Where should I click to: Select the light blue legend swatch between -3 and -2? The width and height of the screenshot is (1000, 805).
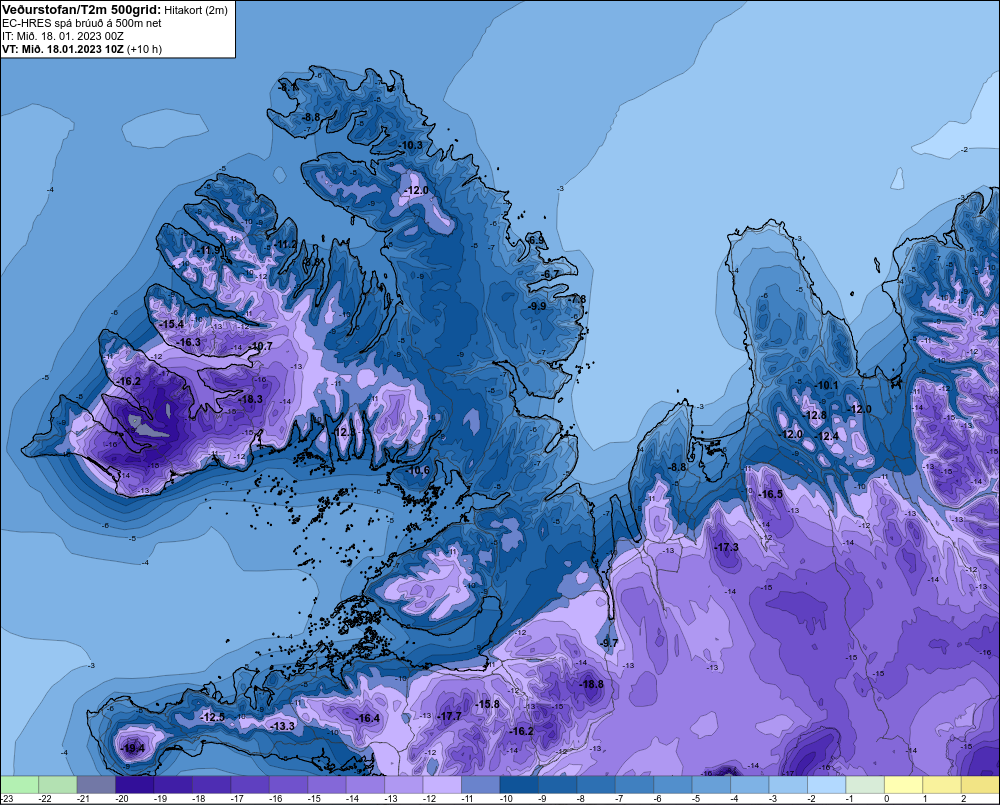(788, 785)
